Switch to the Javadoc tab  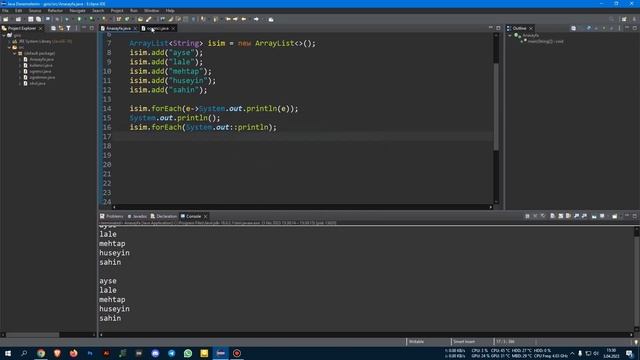tap(137, 216)
